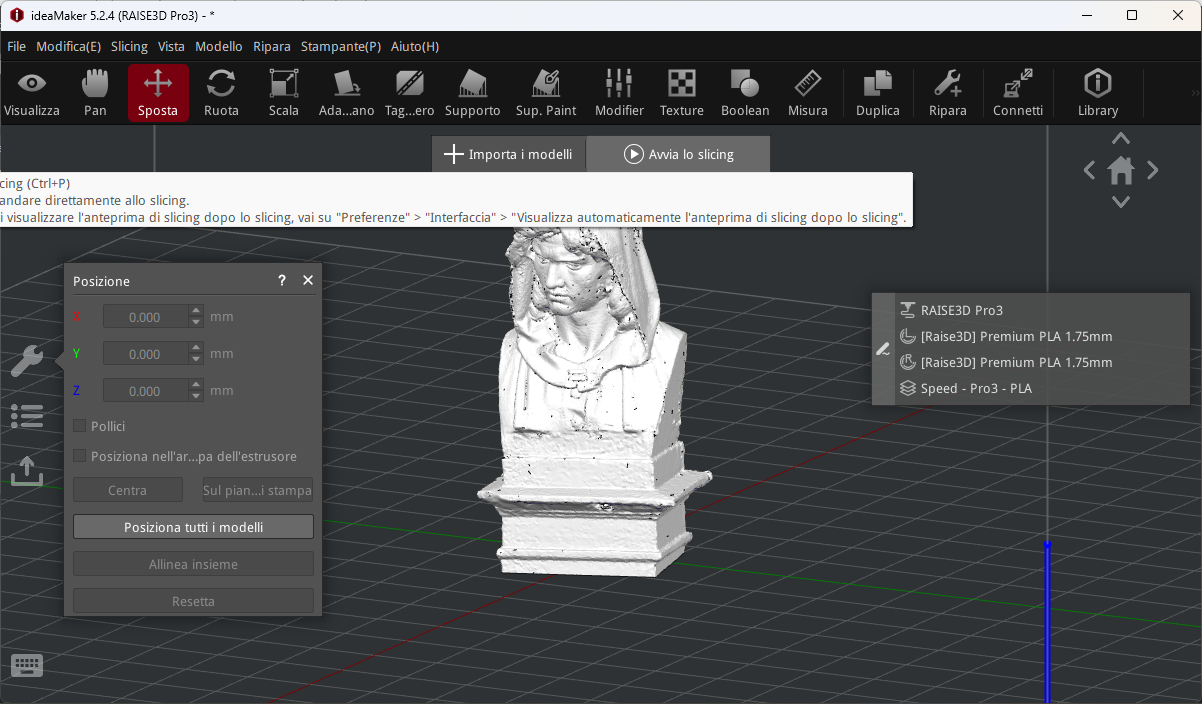Decrease the Z position stepper value

pyautogui.click(x=196, y=397)
